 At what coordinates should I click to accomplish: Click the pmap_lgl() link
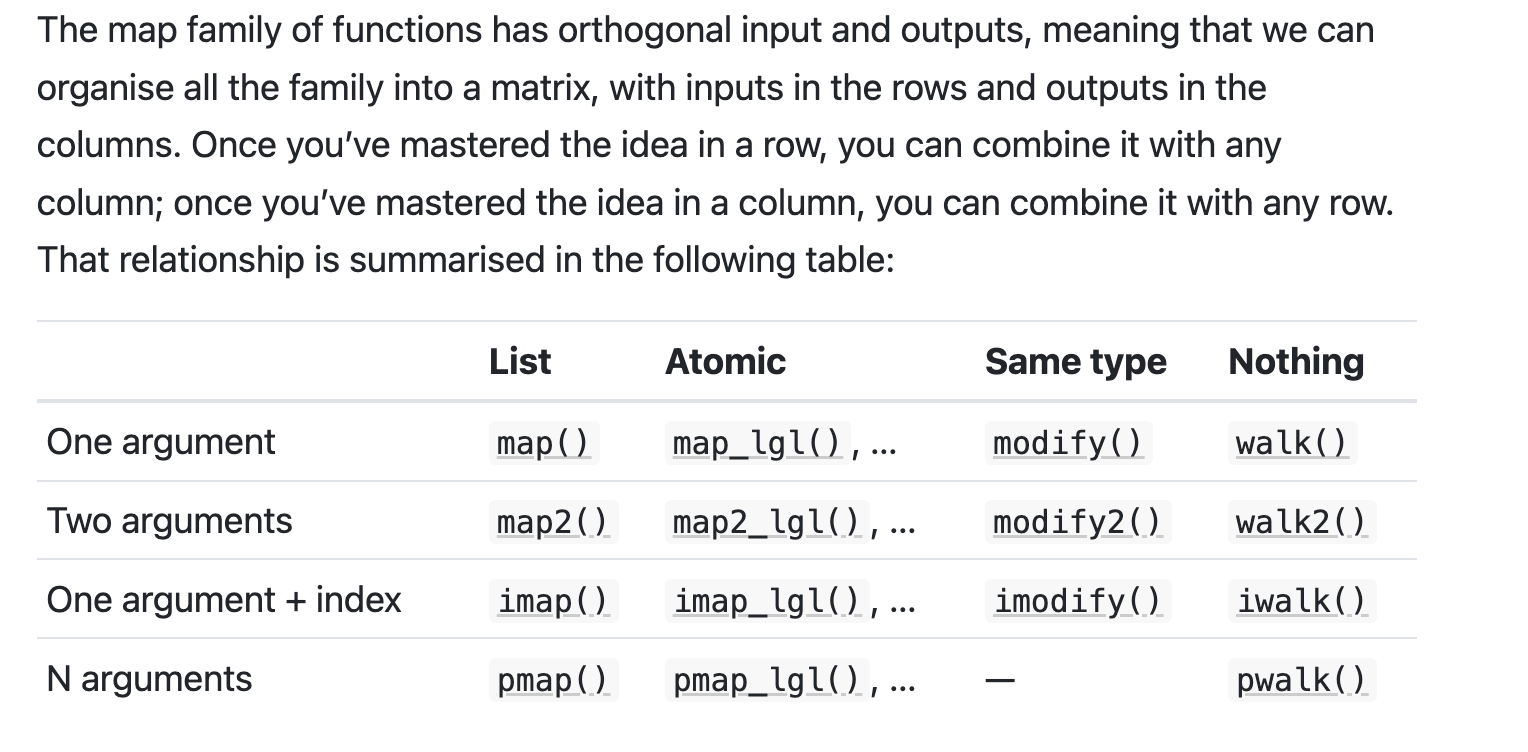click(767, 680)
